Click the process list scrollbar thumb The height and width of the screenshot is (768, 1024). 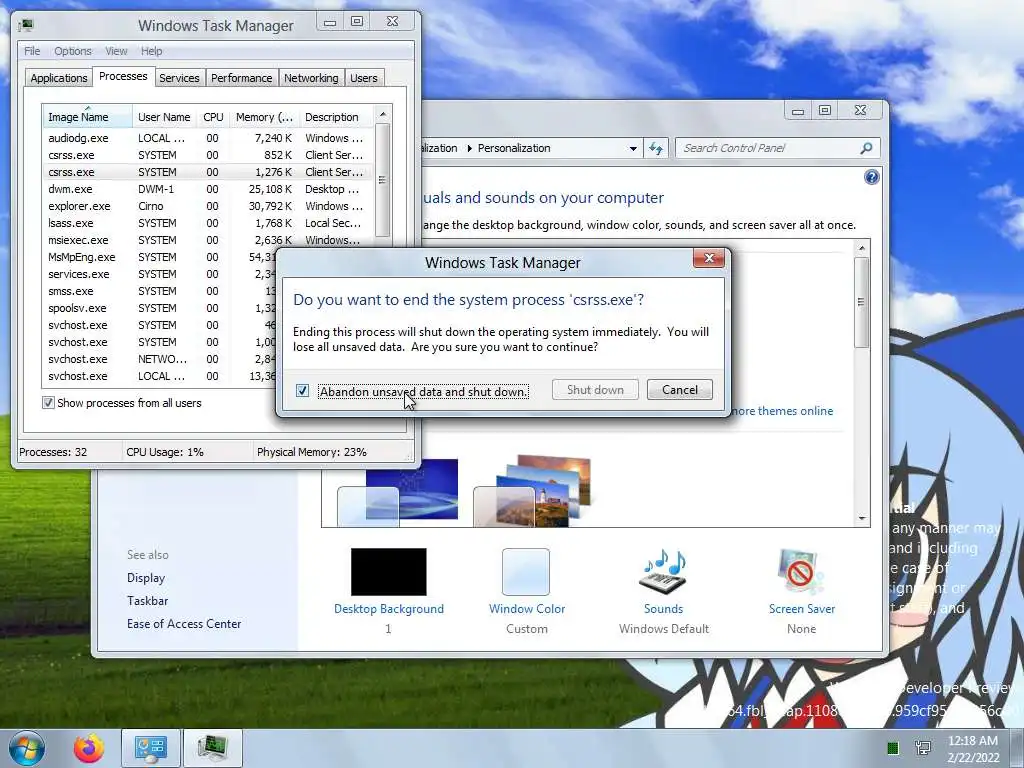click(x=383, y=180)
